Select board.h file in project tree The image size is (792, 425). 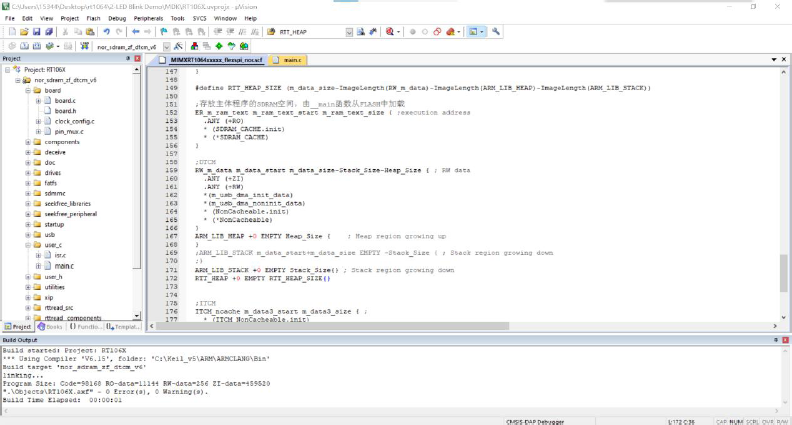coord(65,111)
